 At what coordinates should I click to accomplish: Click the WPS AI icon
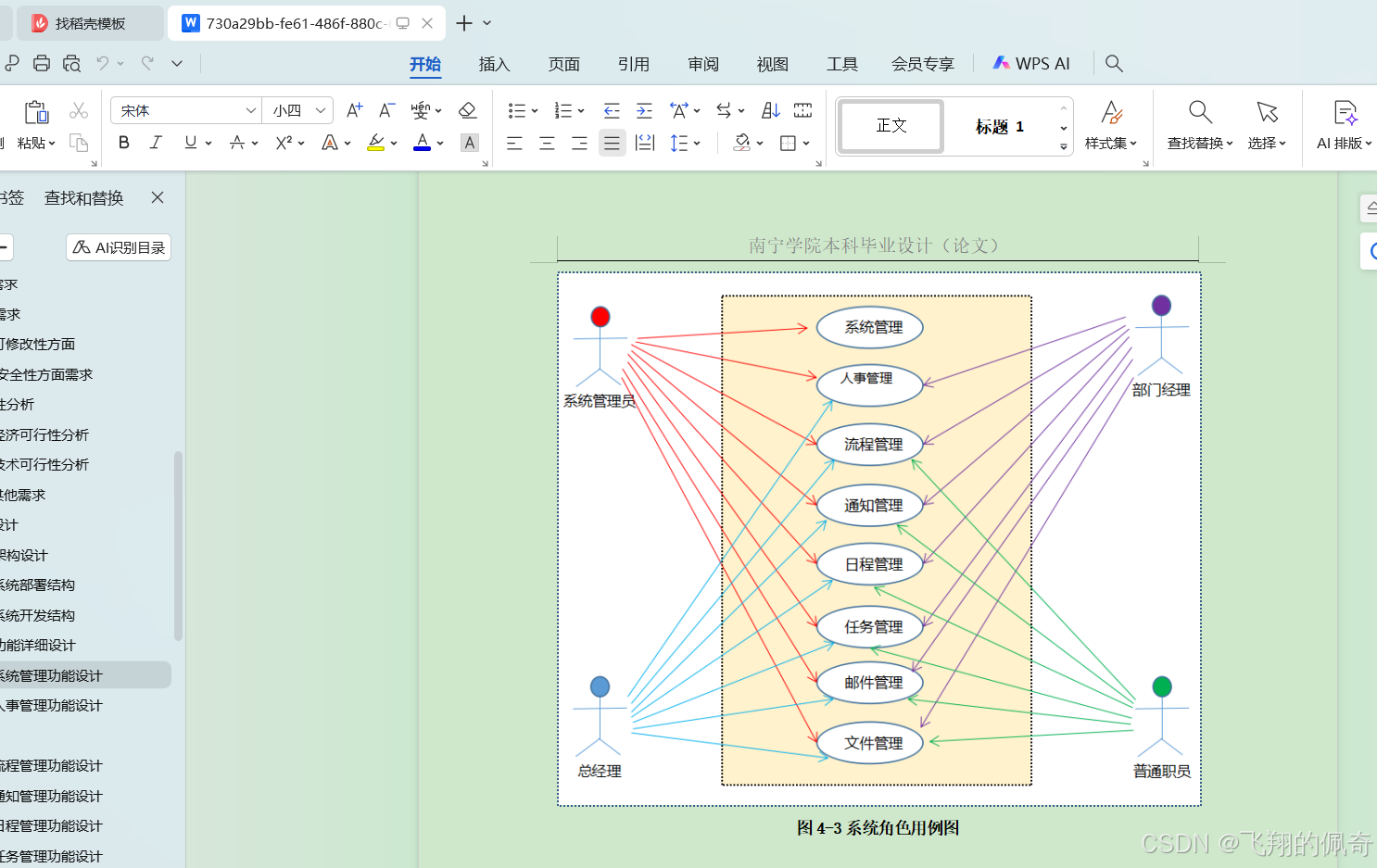click(1002, 63)
